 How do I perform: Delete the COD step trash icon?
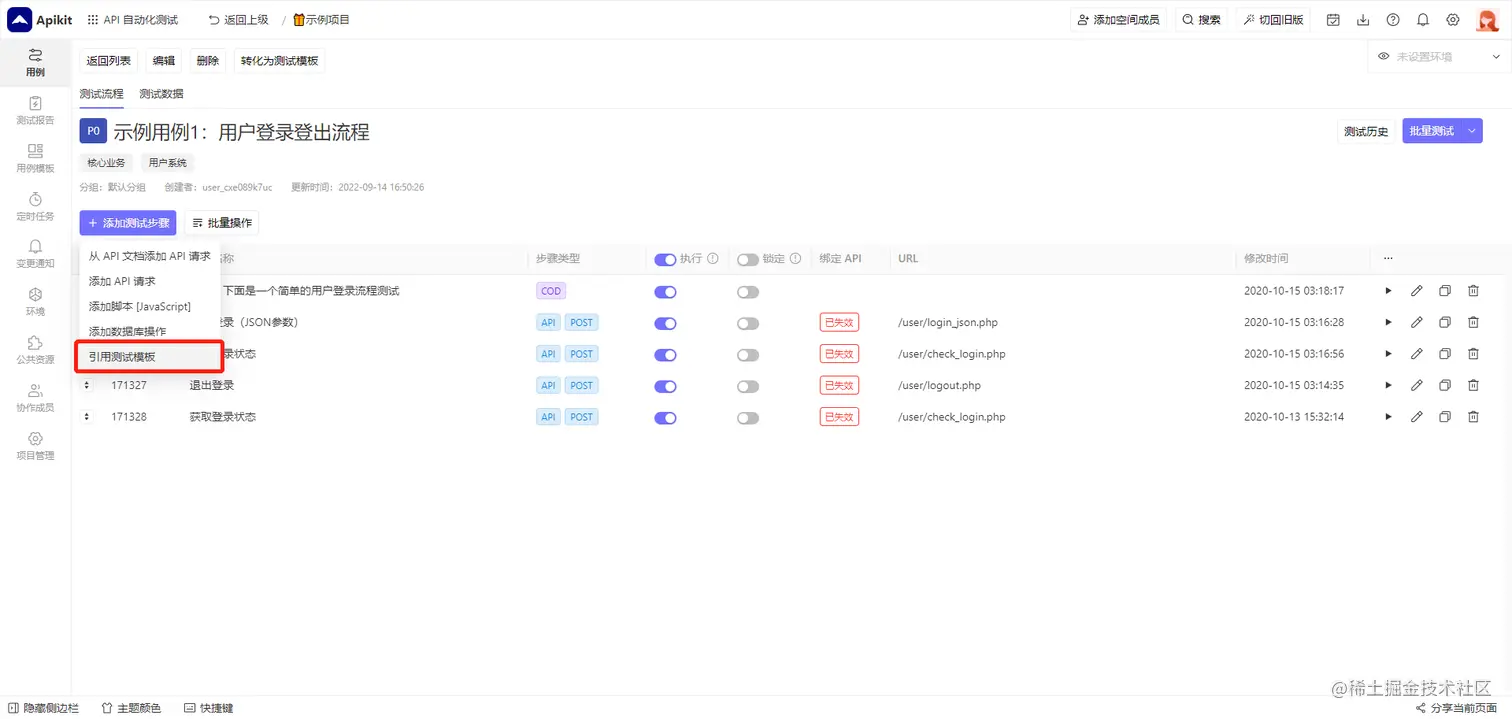(x=1473, y=291)
